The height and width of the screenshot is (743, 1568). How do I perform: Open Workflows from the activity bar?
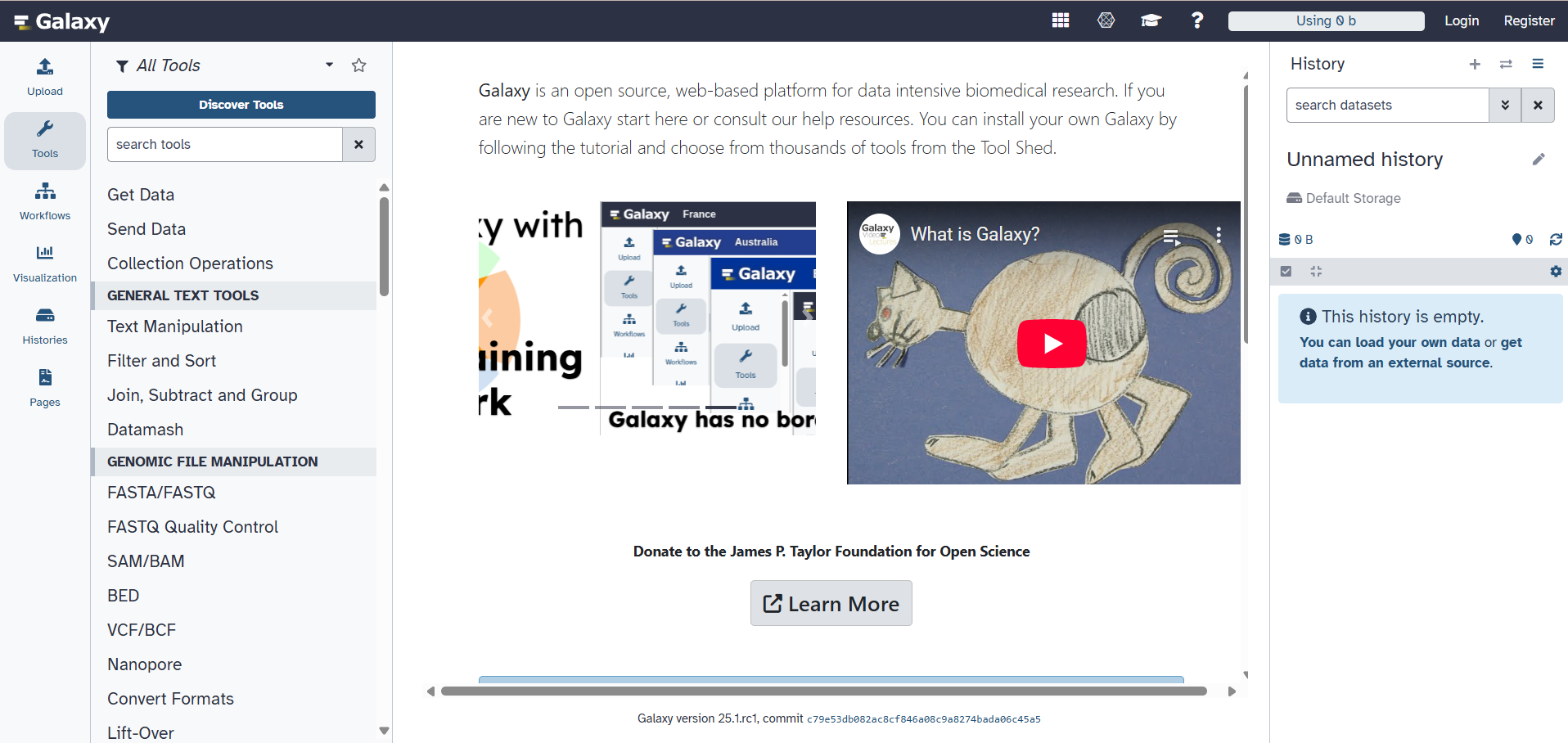45,201
